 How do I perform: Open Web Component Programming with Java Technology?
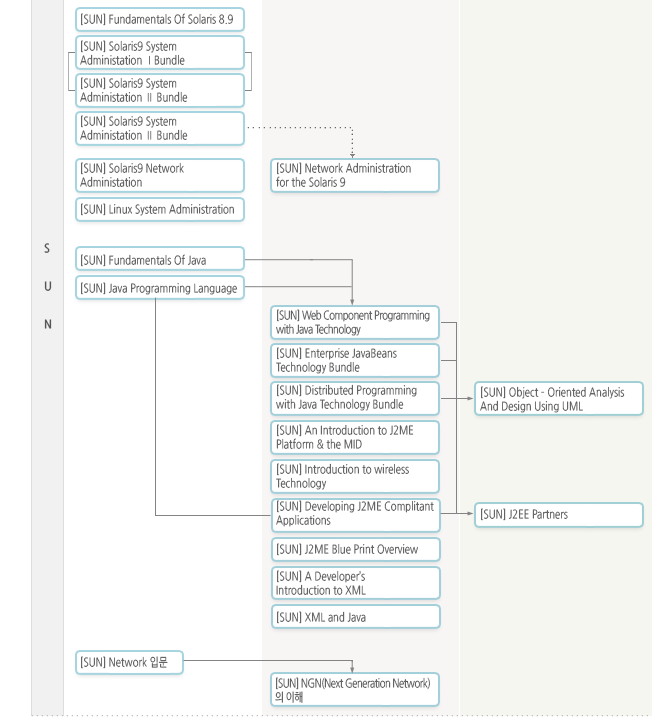[x=355, y=322]
